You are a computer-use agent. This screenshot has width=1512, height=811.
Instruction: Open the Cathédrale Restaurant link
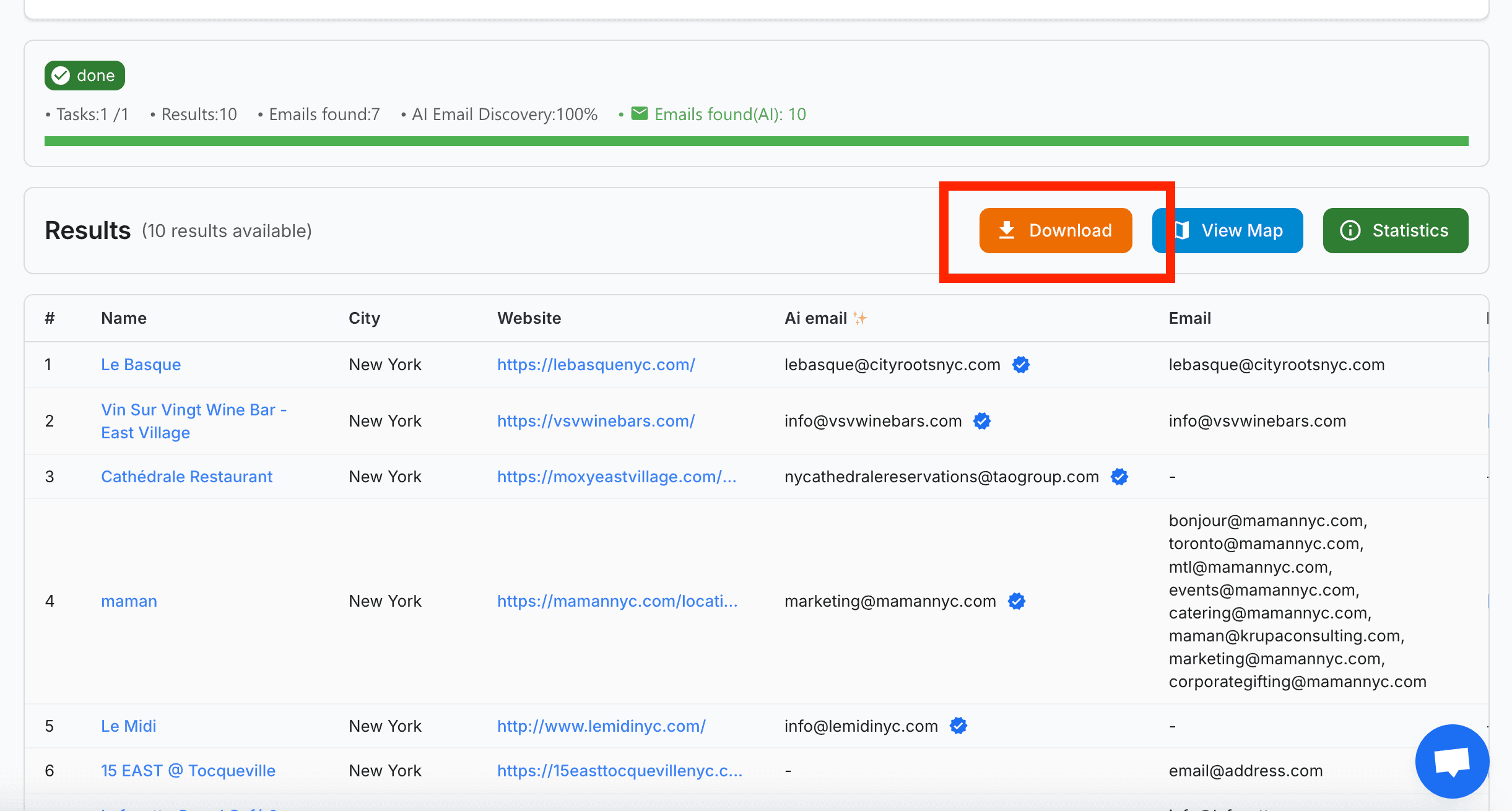pos(186,477)
